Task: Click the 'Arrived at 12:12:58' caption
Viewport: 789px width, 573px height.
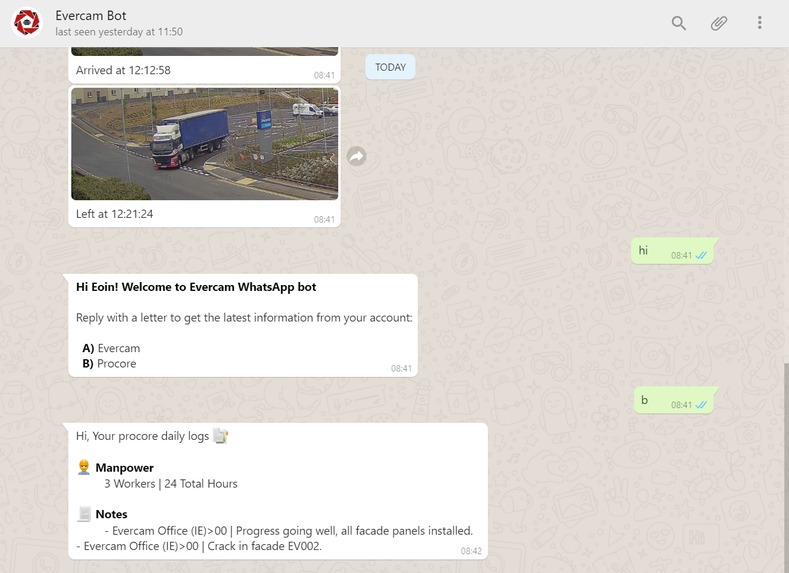Action: tap(123, 70)
